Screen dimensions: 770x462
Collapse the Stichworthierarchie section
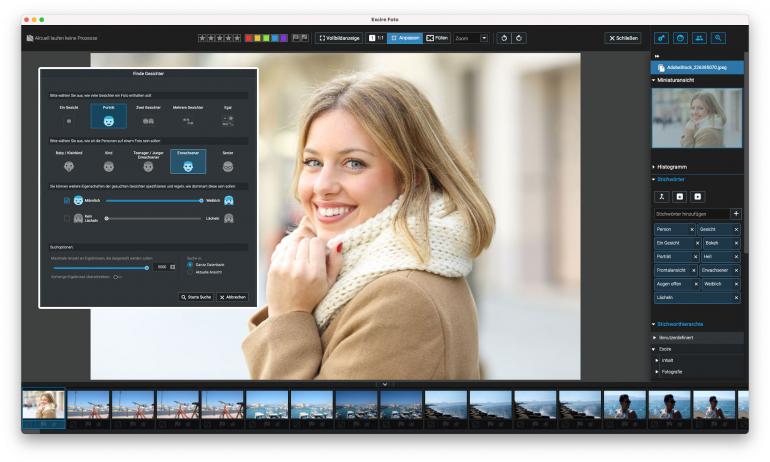click(654, 324)
